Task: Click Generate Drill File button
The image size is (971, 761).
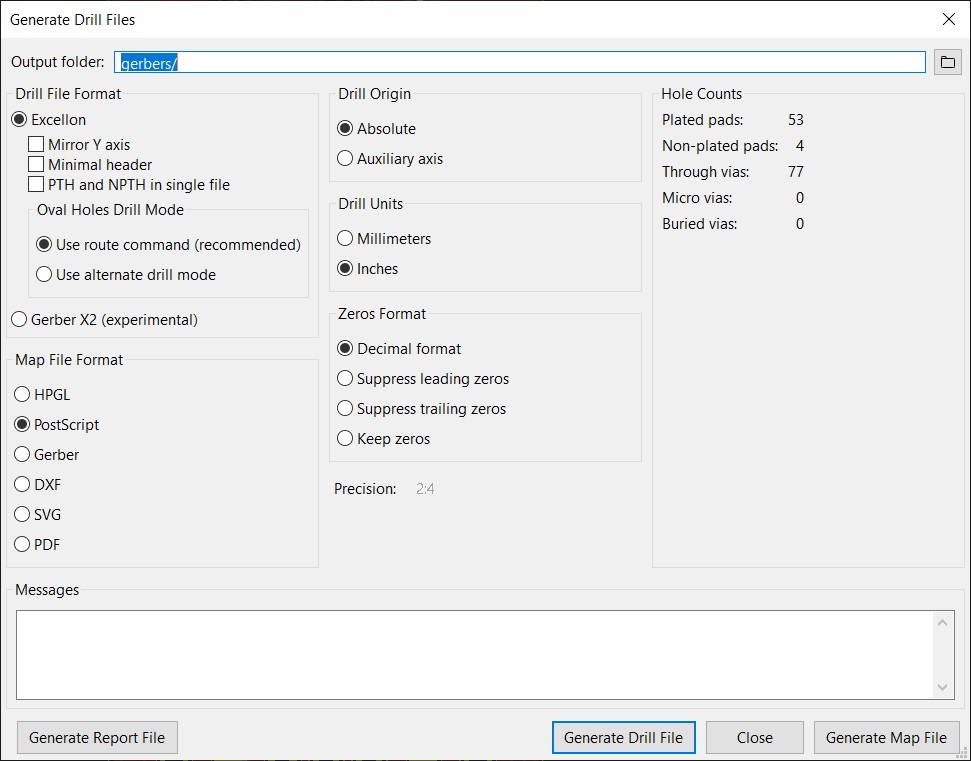Action: click(x=624, y=737)
